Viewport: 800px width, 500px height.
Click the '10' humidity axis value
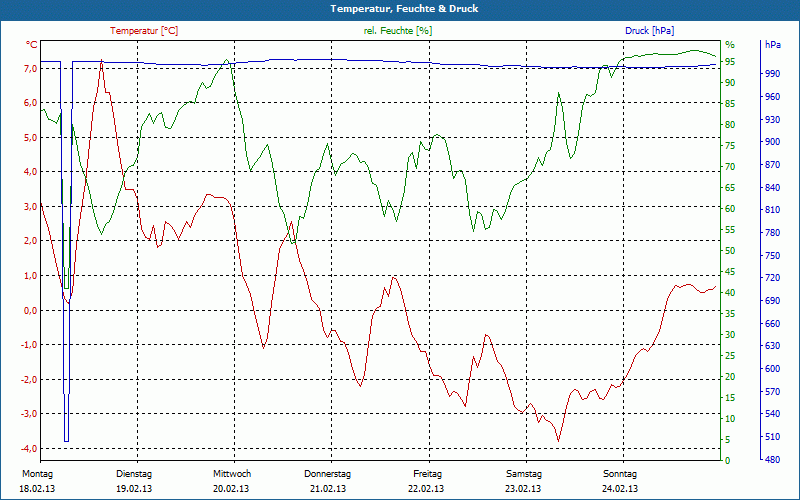click(730, 418)
